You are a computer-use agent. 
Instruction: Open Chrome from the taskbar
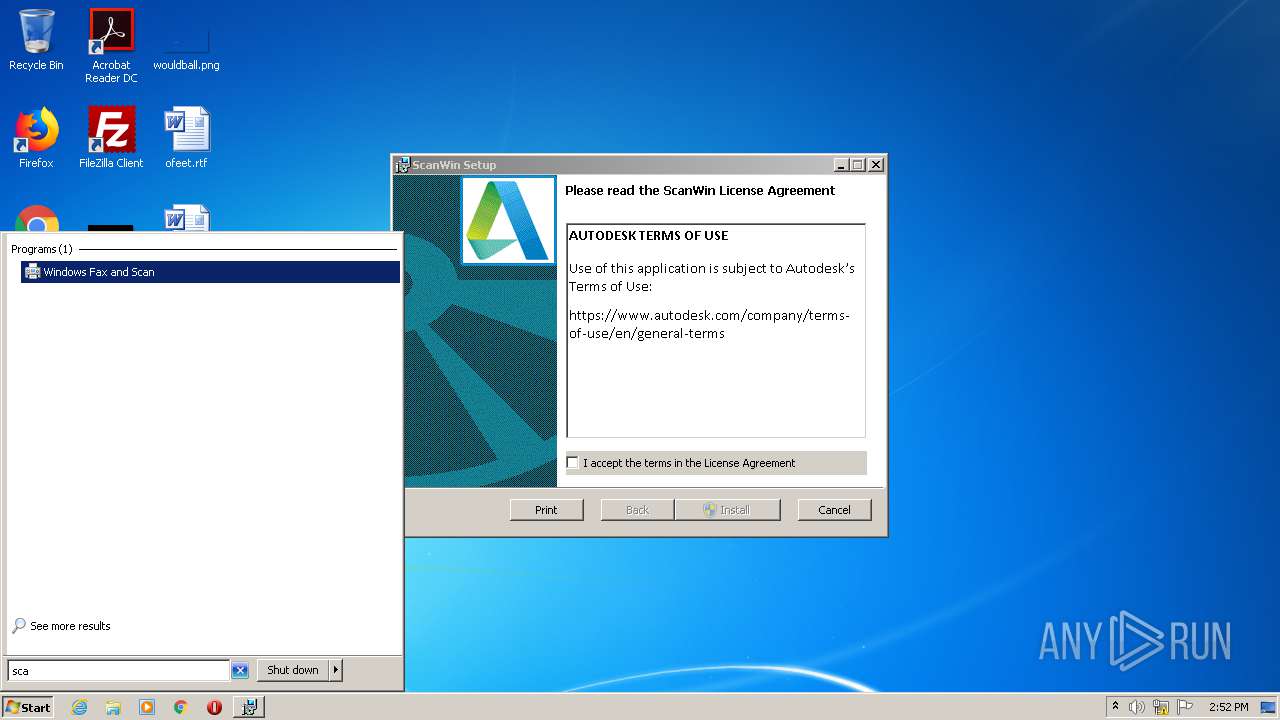[x=181, y=707]
